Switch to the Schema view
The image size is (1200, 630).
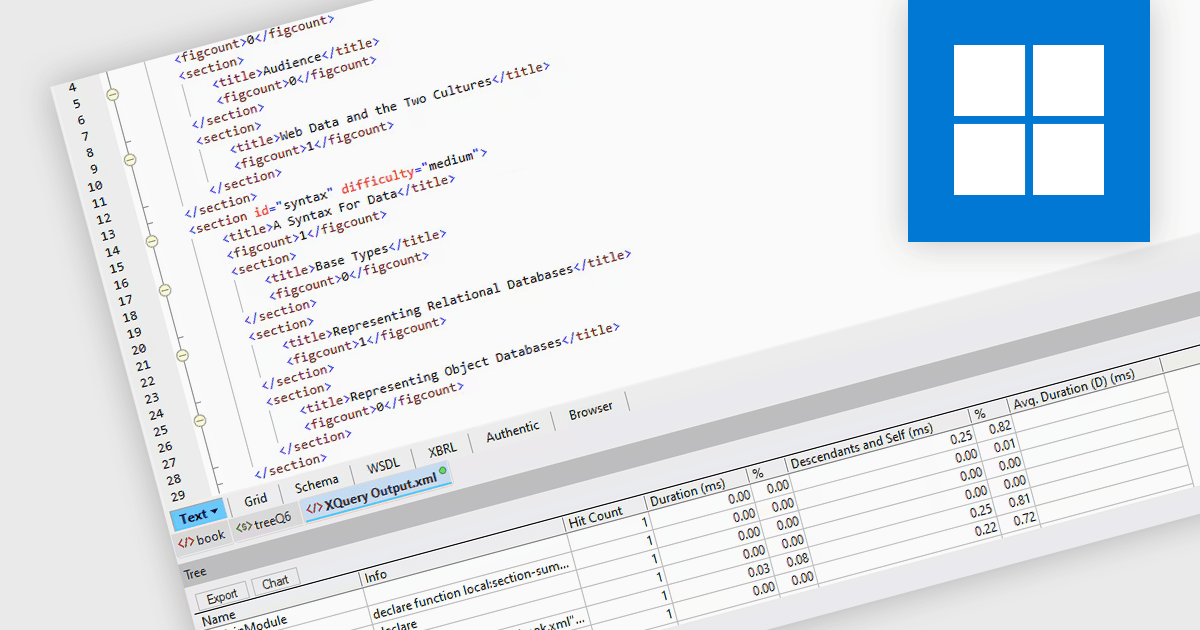[x=316, y=480]
